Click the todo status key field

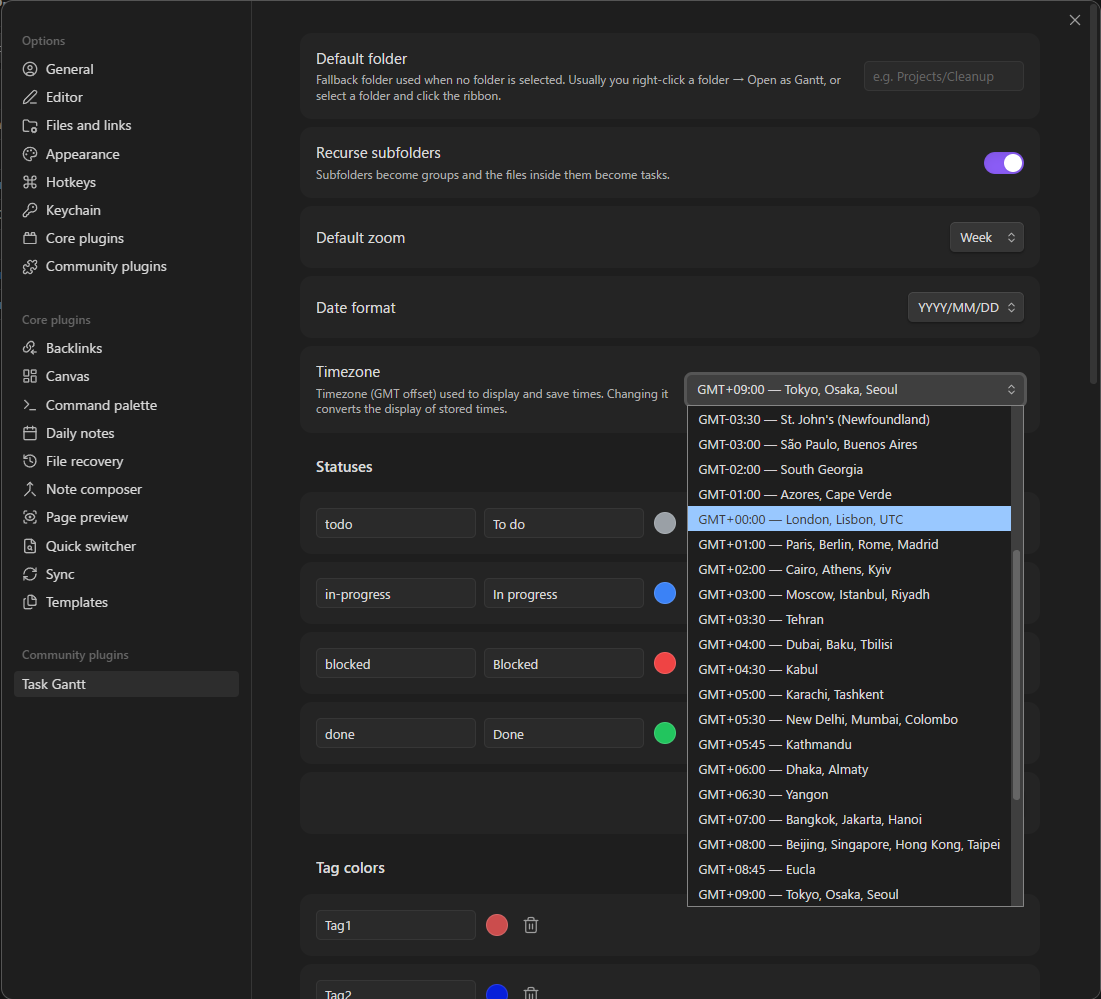point(395,524)
